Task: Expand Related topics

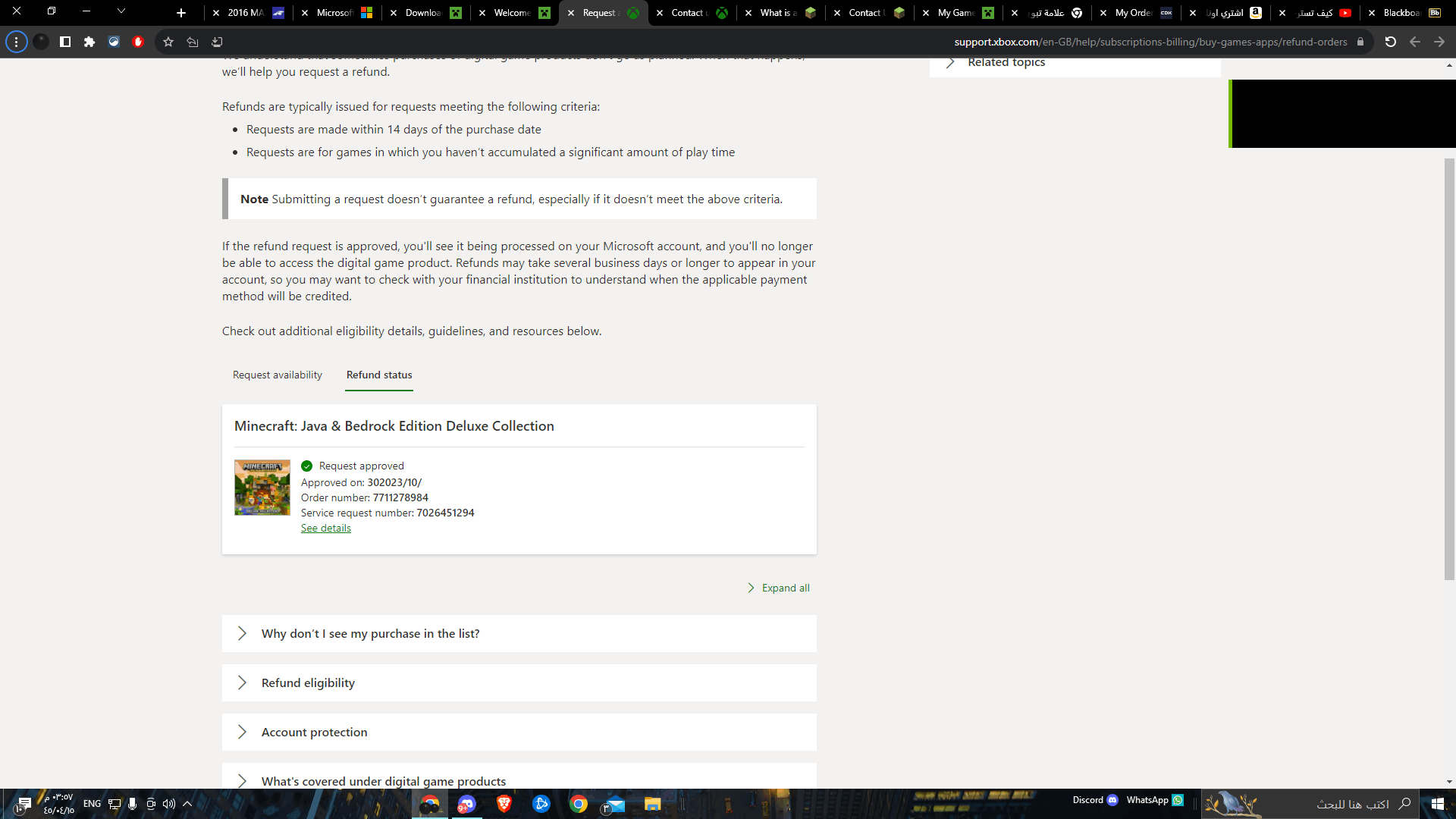Action: coord(1006,63)
